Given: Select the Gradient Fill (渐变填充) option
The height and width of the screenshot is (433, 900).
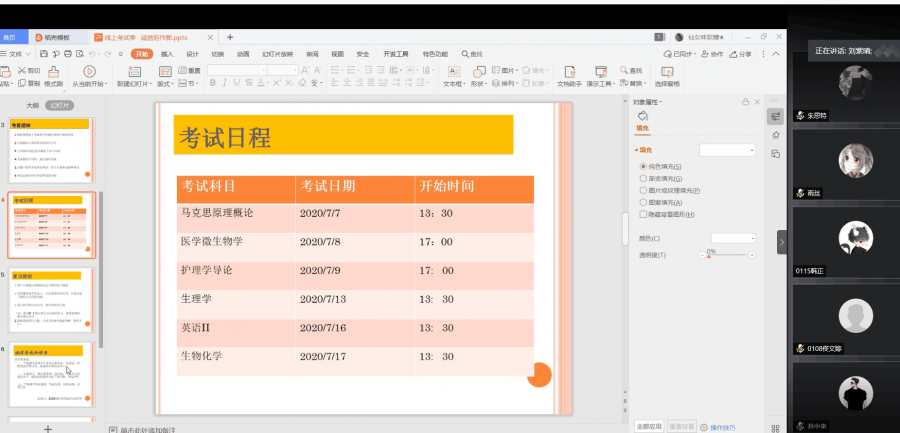Looking at the screenshot, I should coord(643,178).
